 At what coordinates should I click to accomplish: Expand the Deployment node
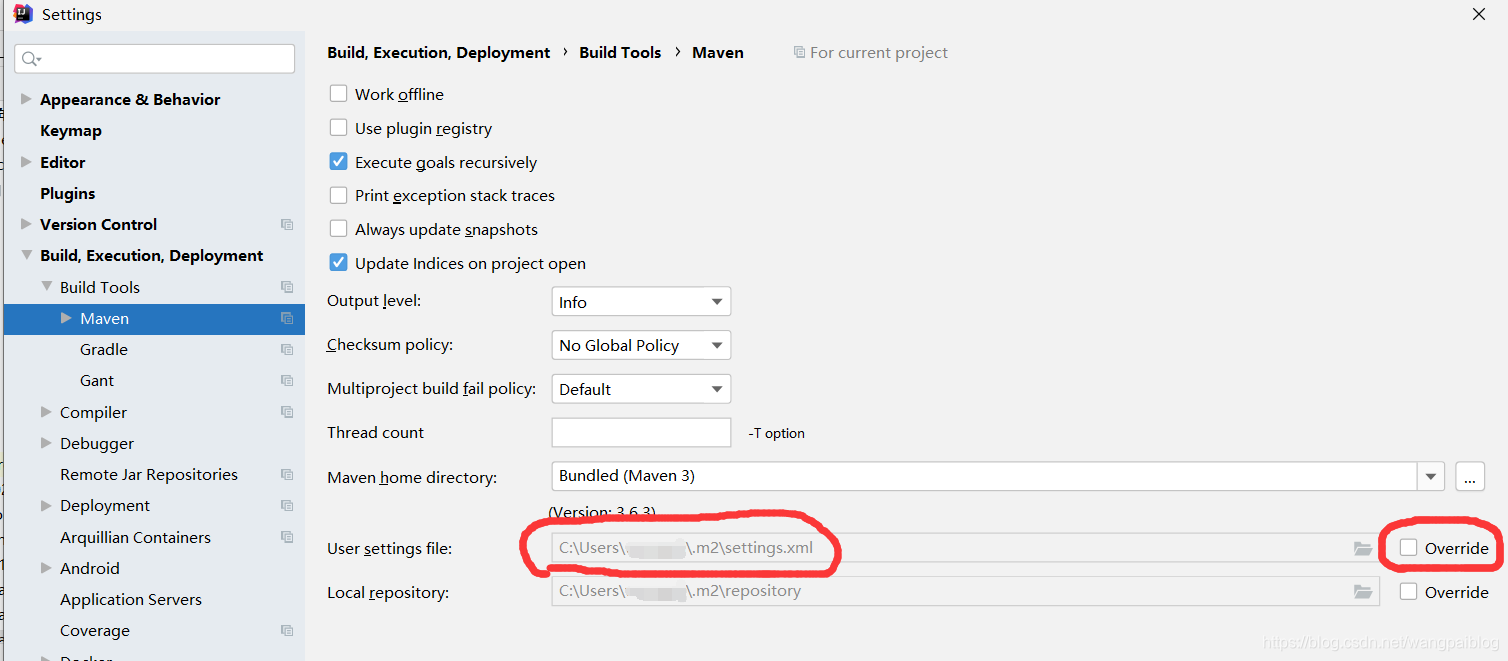[46, 506]
